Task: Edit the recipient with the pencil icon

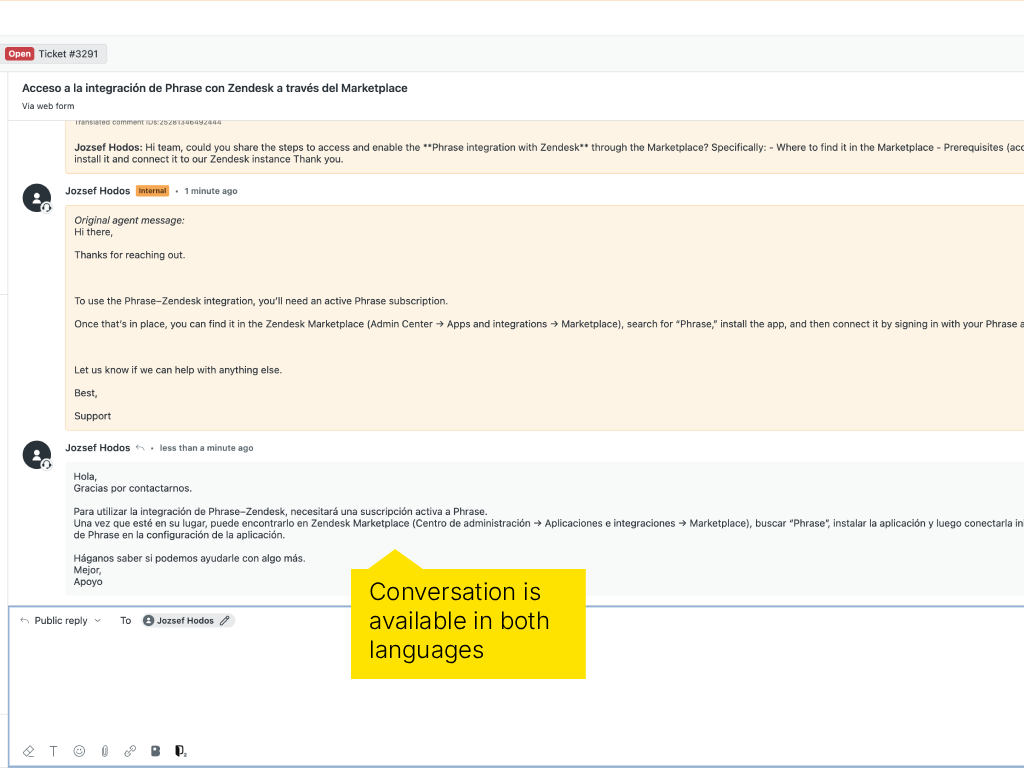Action: point(225,621)
